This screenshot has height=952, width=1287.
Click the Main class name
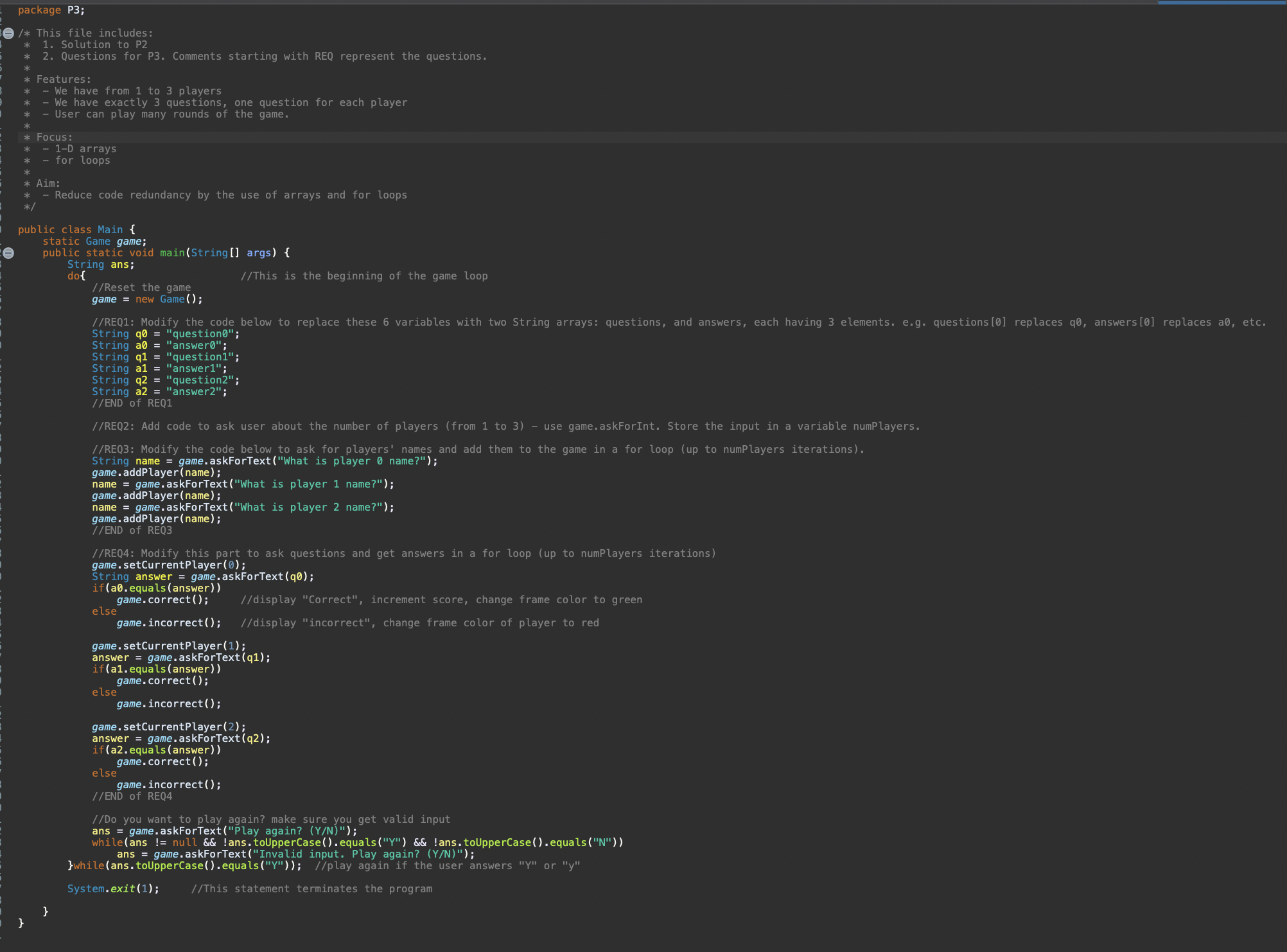tap(110, 230)
